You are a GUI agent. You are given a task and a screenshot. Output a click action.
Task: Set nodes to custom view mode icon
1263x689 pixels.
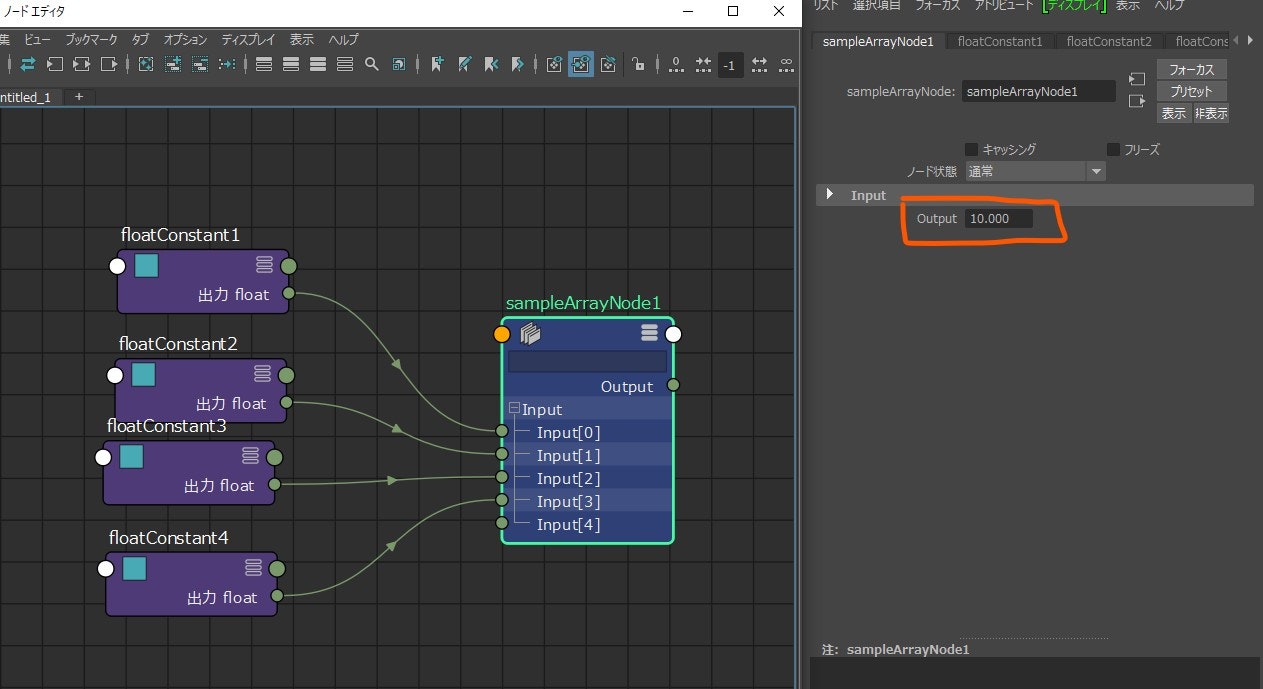coord(345,64)
